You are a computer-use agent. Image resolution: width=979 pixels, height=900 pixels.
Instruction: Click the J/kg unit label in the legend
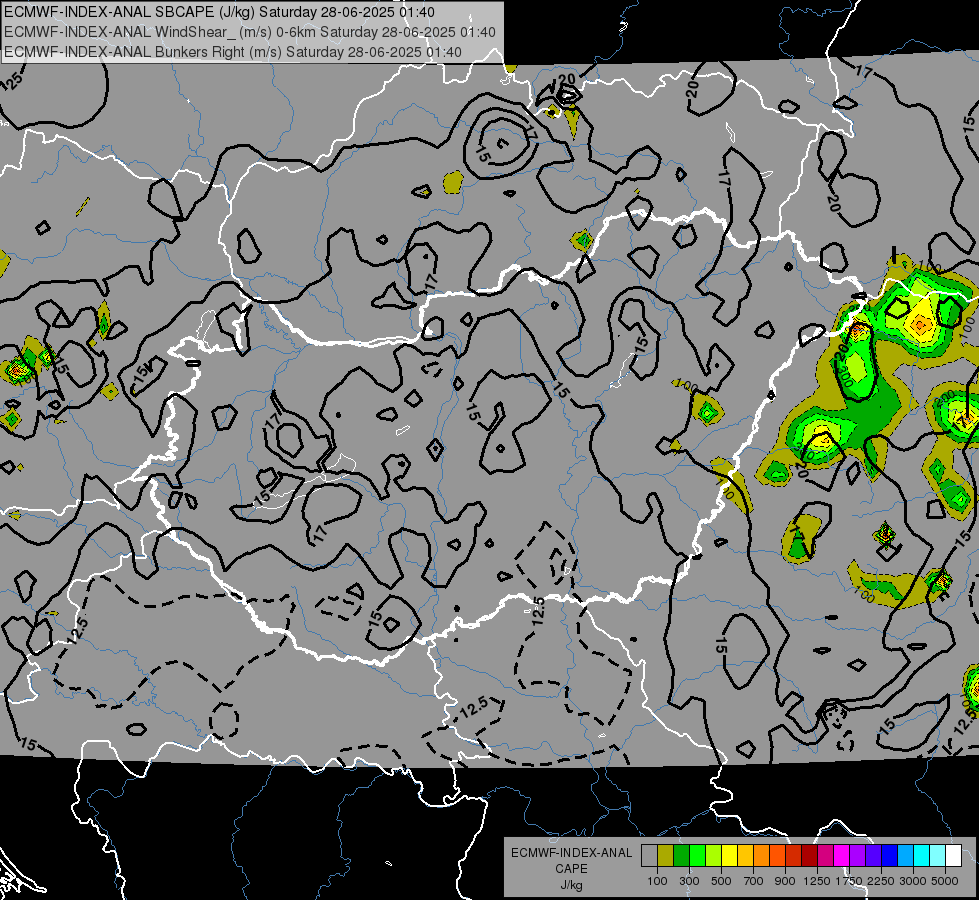[571, 885]
